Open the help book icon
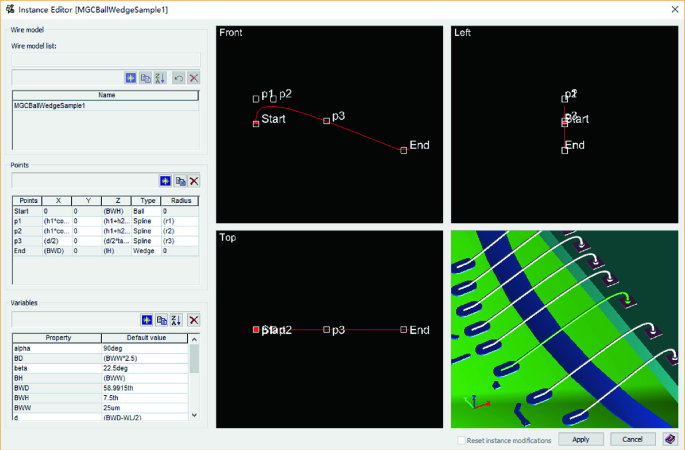This screenshot has width=685, height=450. tap(669, 439)
